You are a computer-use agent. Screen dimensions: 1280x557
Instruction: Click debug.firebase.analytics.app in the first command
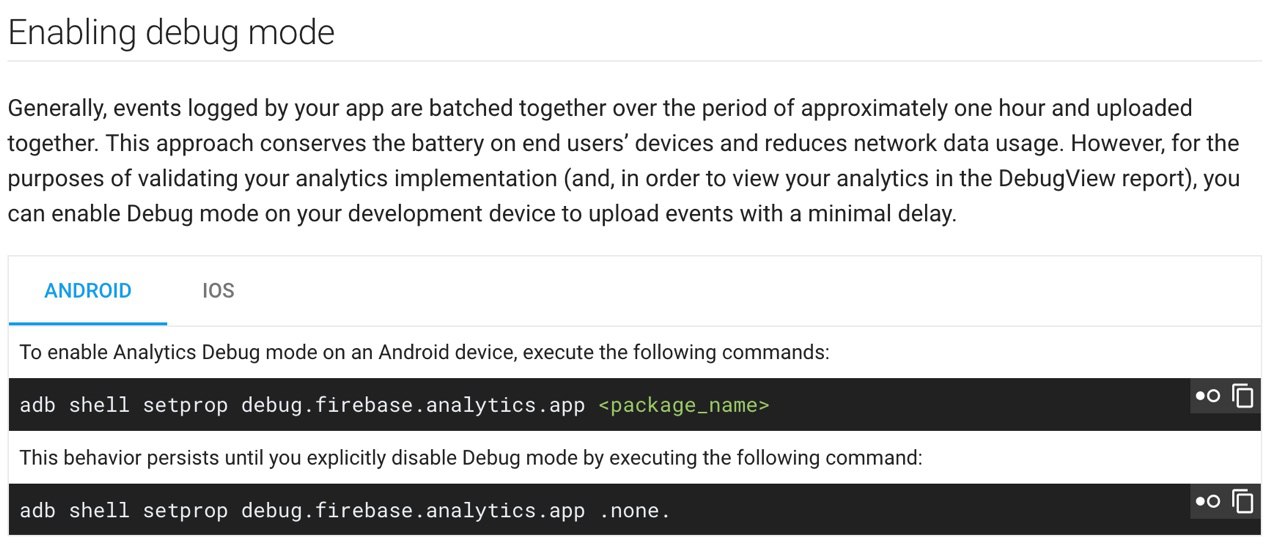tap(413, 405)
